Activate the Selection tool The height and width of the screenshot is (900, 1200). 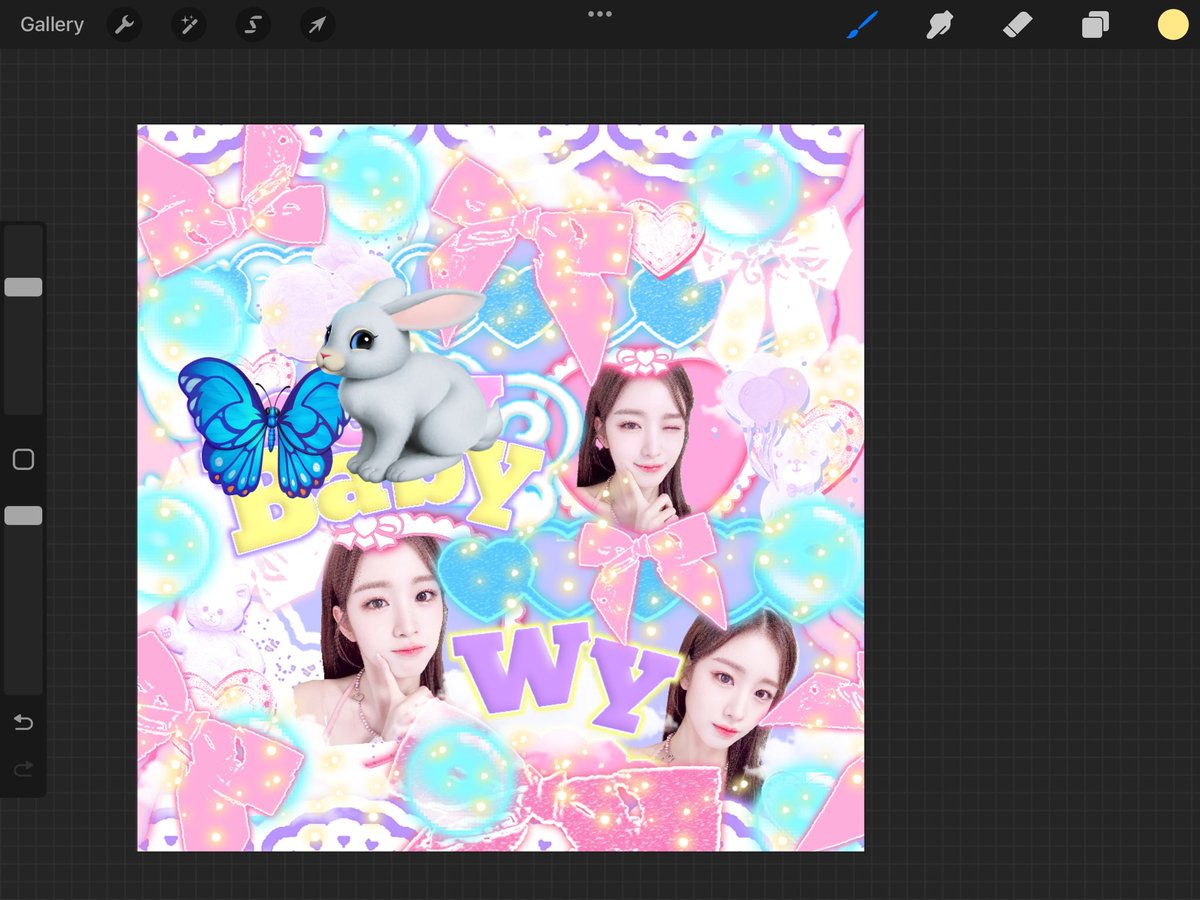(x=252, y=24)
